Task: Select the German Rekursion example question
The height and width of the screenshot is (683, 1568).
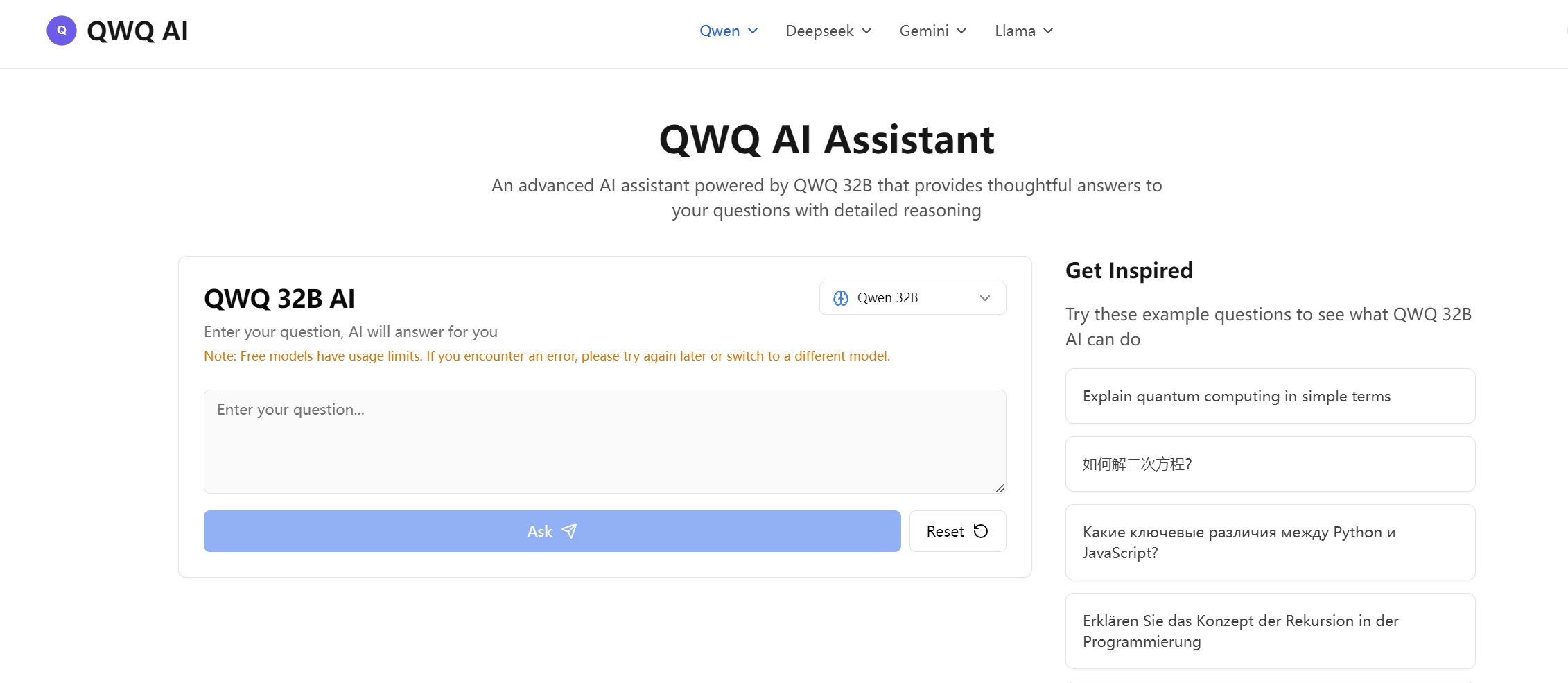Action: click(1270, 631)
